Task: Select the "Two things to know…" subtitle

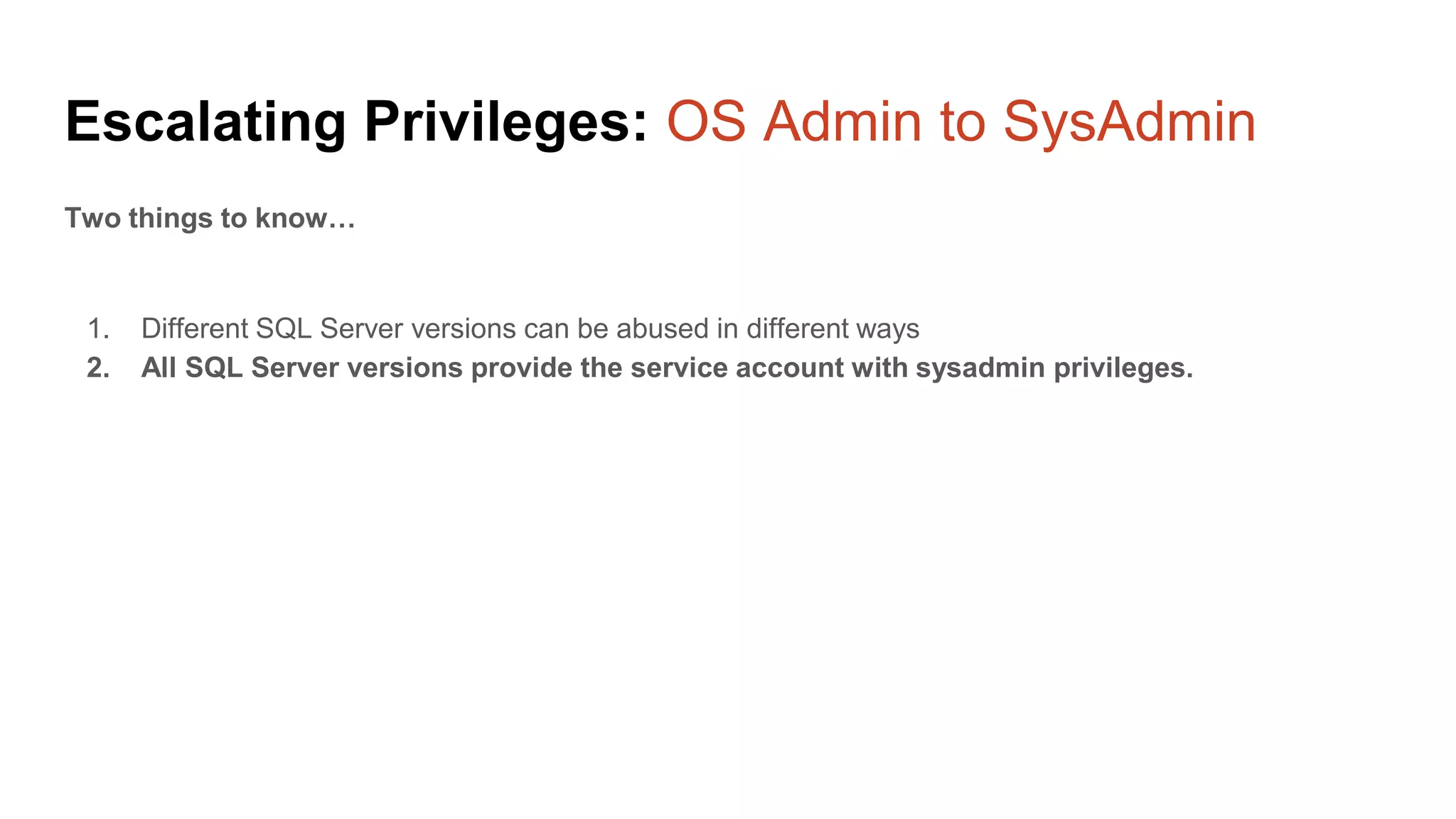Action: point(210,218)
